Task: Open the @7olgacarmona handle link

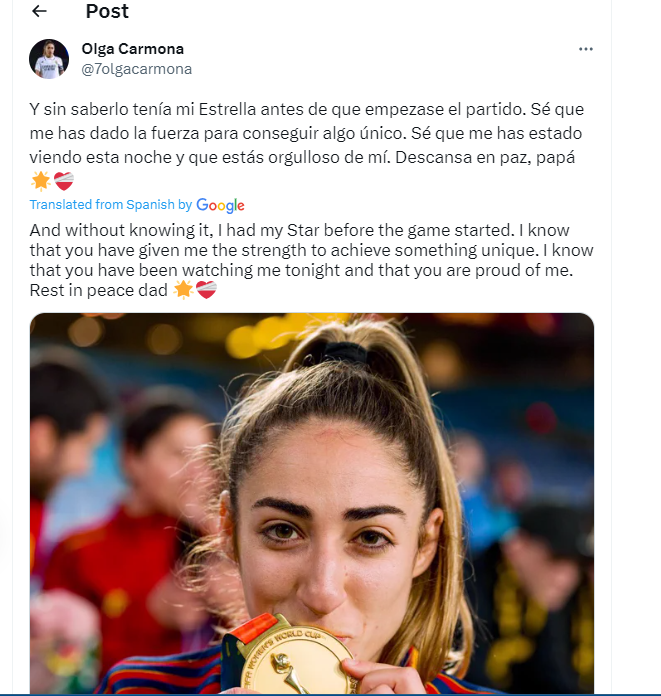Action: point(136,69)
